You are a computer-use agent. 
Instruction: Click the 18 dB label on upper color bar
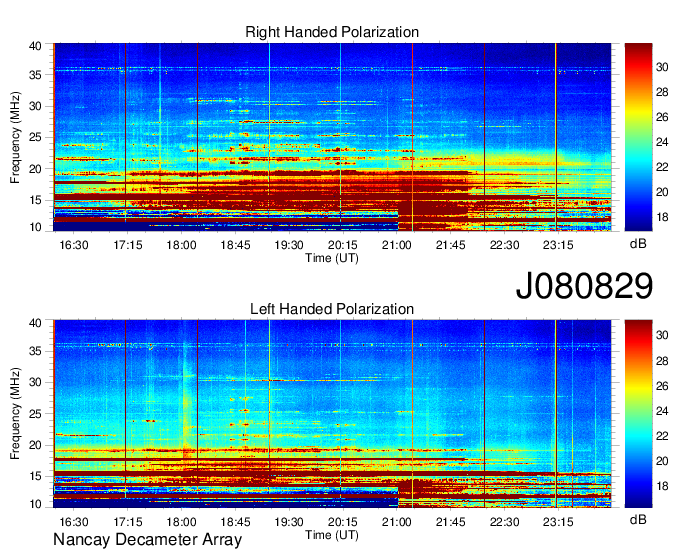pos(662,217)
